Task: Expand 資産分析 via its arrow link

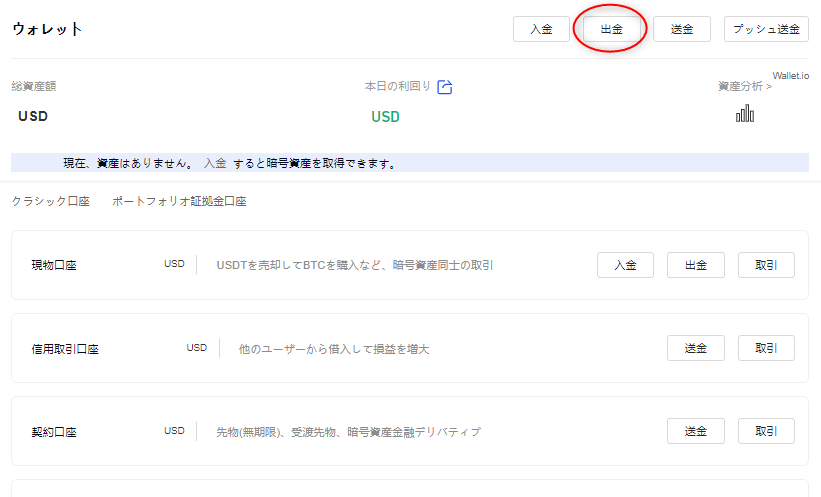Action: coord(744,87)
